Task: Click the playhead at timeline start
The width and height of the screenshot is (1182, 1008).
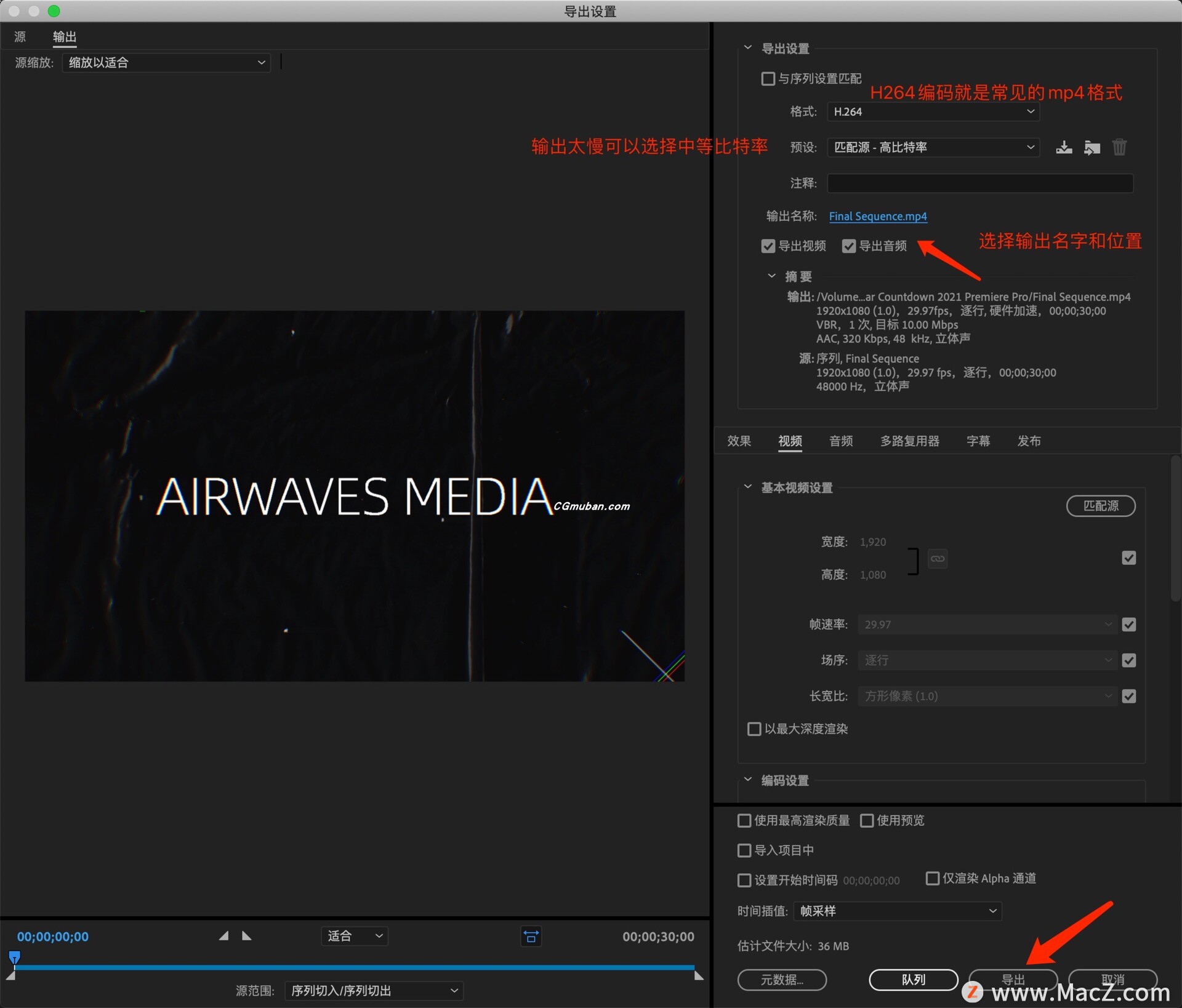Action: click(x=14, y=956)
